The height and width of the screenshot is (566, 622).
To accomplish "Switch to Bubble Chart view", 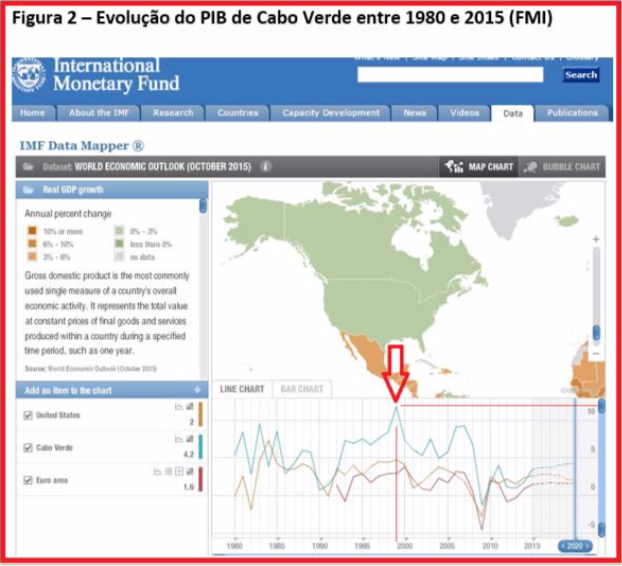I will [x=563, y=167].
